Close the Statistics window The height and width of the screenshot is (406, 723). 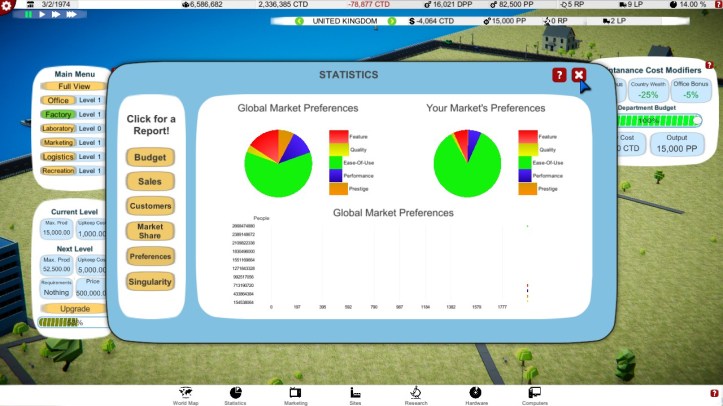pyautogui.click(x=579, y=75)
